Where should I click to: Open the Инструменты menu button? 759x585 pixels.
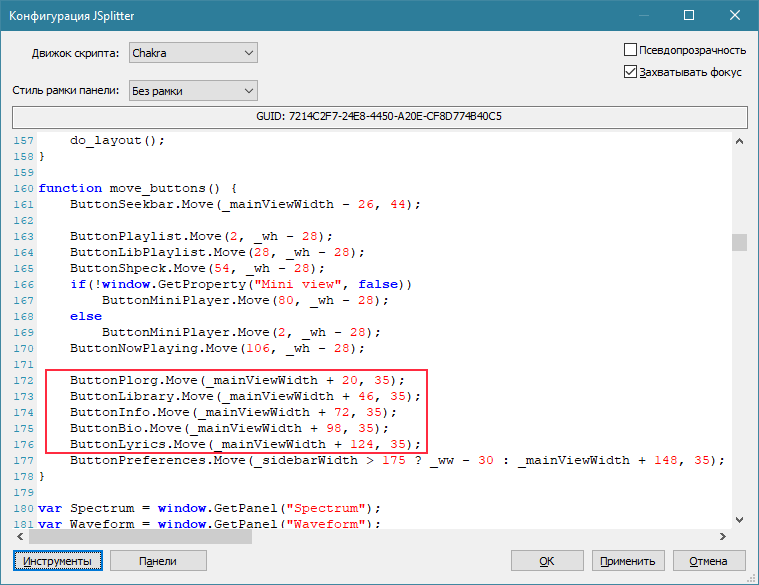tap(58, 561)
